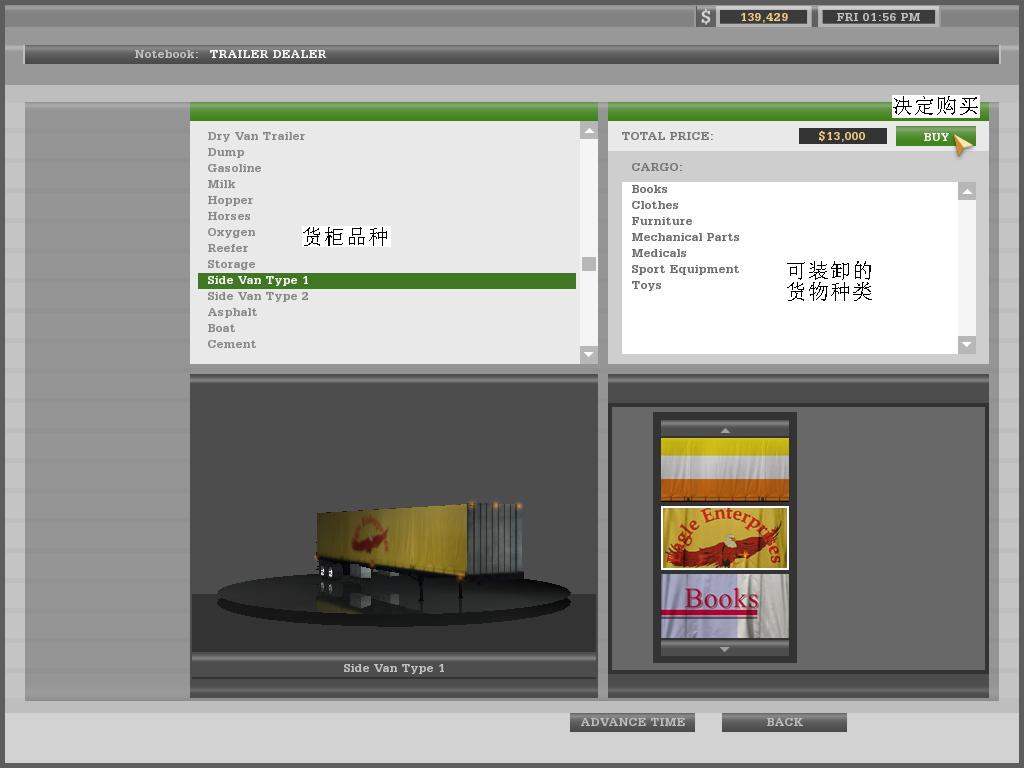Go back using the Back button
This screenshot has height=768, width=1024.
coord(784,722)
